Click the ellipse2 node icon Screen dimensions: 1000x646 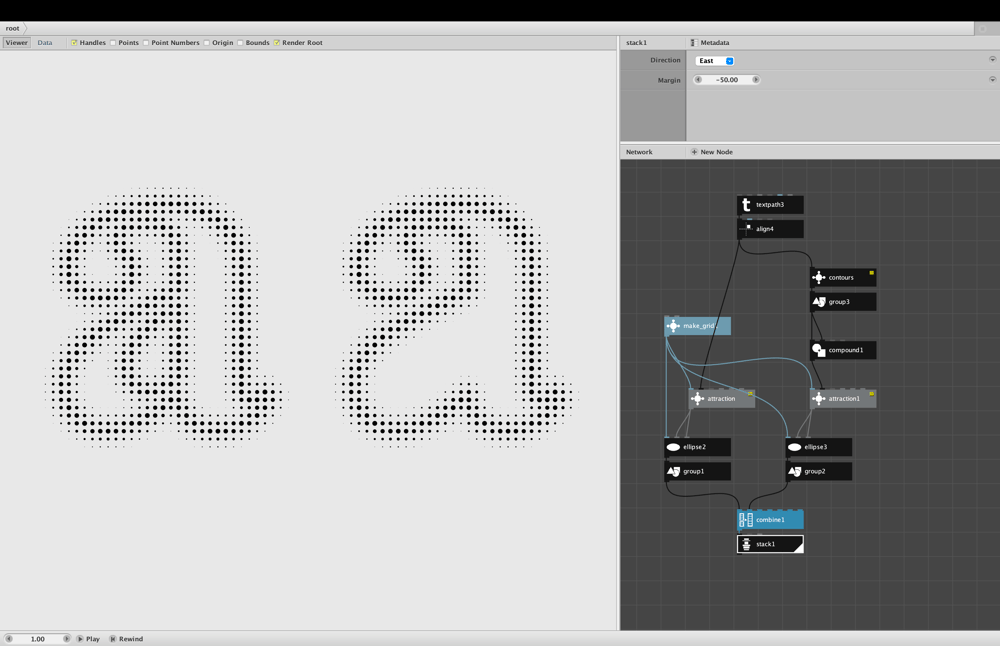point(673,447)
